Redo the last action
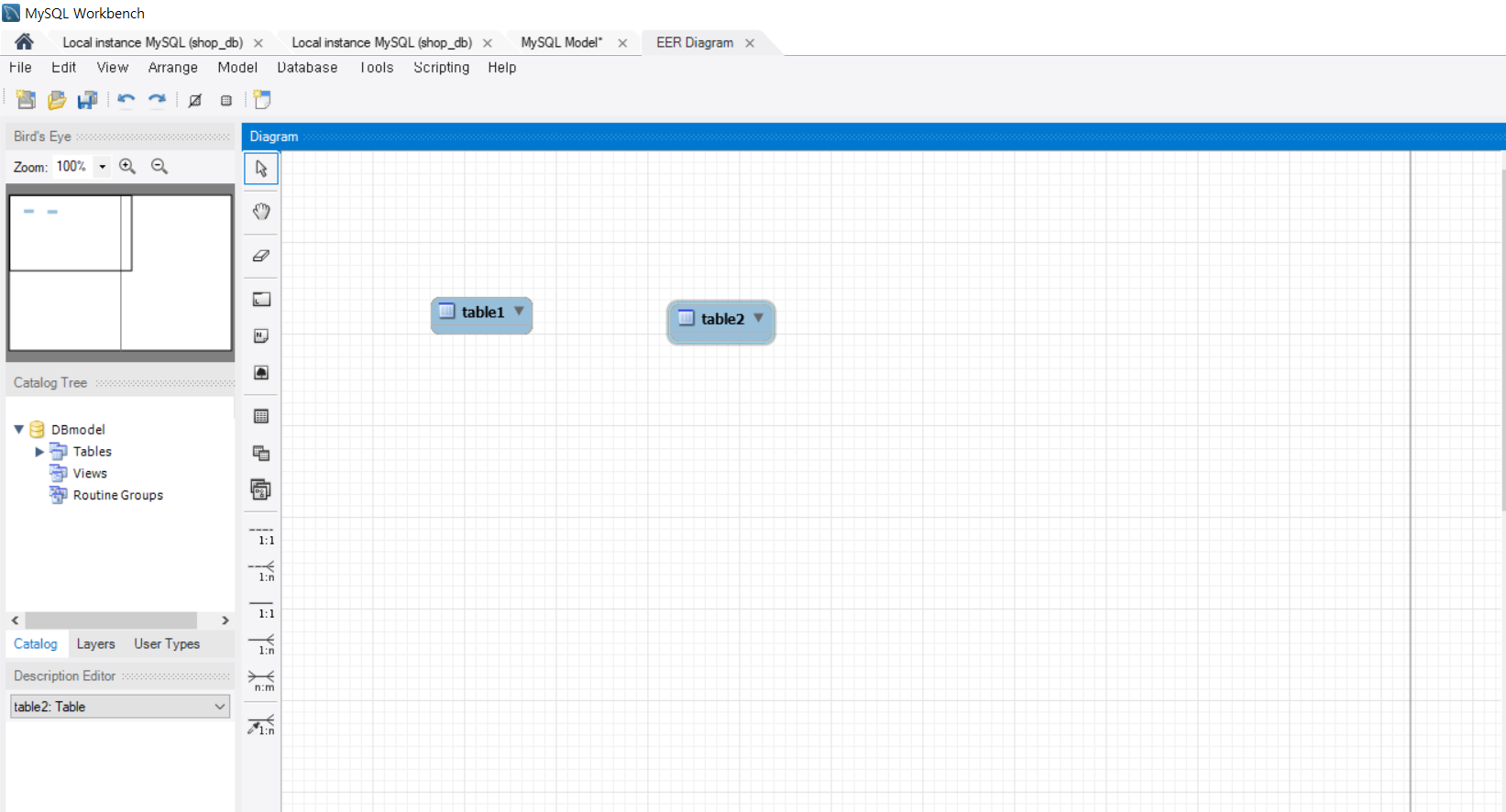Screen dimensions: 1506x812 (158, 100)
